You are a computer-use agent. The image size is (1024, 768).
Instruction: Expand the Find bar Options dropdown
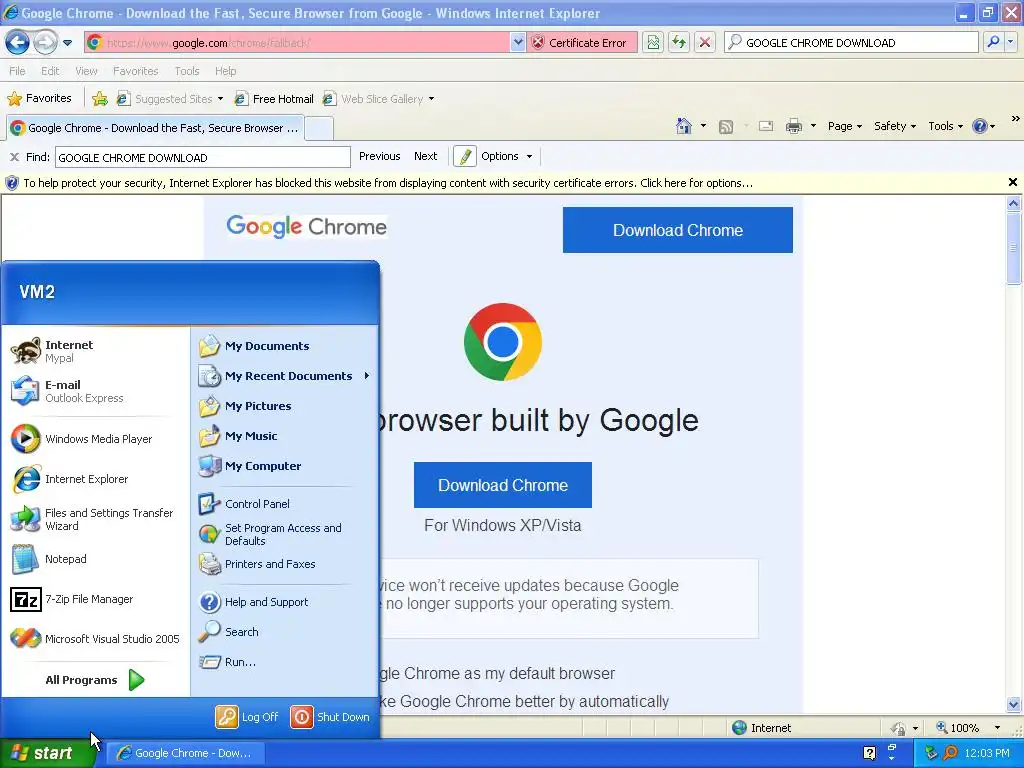tap(507, 156)
